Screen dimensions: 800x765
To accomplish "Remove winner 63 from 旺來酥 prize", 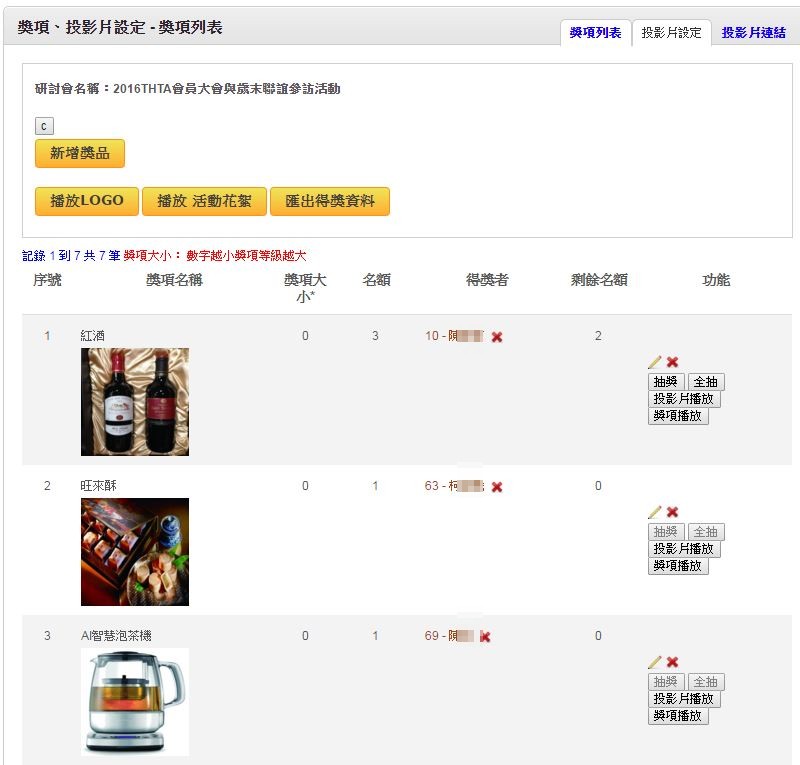I will 497,487.
